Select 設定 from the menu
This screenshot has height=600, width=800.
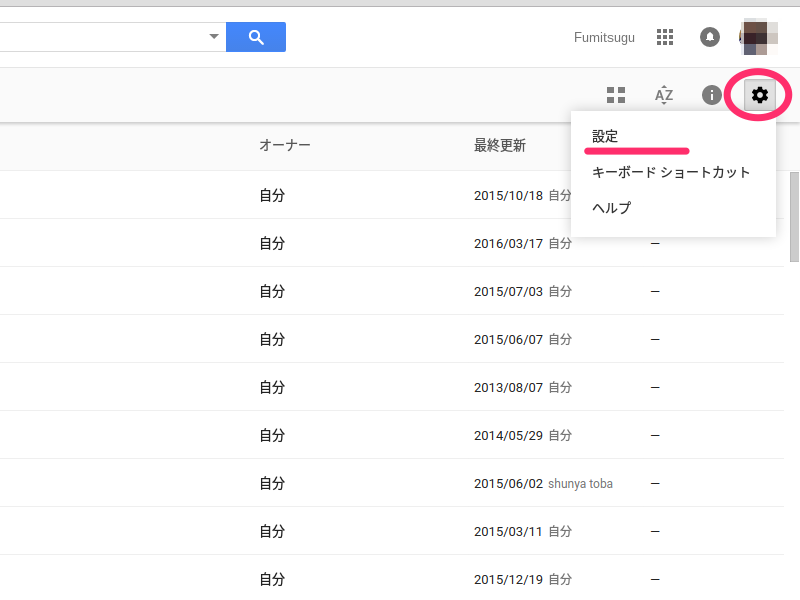(606, 136)
